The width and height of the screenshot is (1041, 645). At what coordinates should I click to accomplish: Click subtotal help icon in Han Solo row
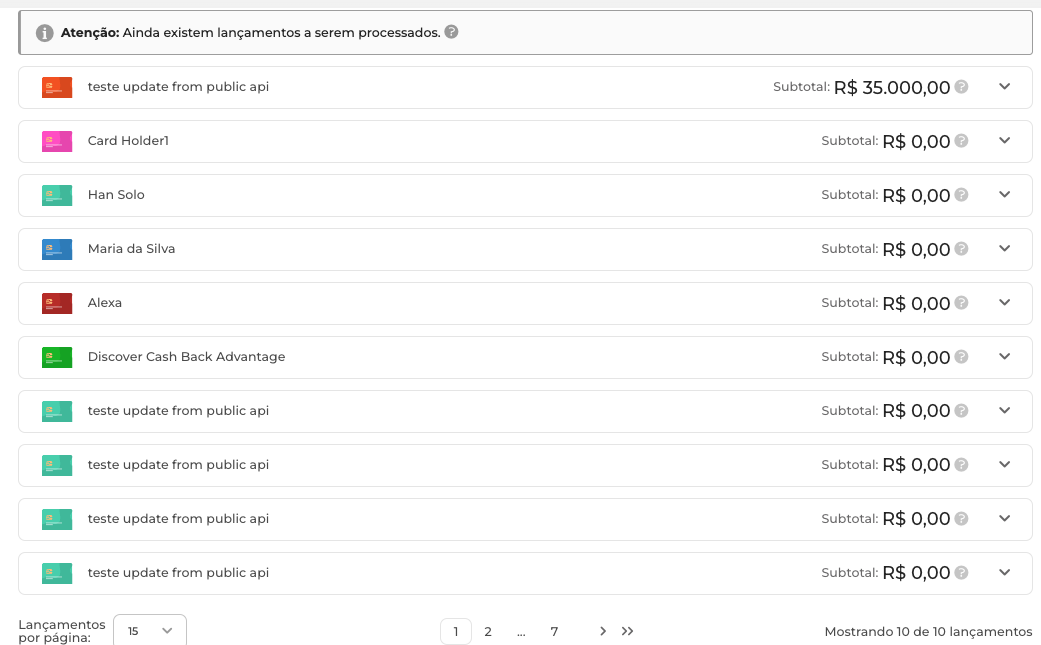961,195
